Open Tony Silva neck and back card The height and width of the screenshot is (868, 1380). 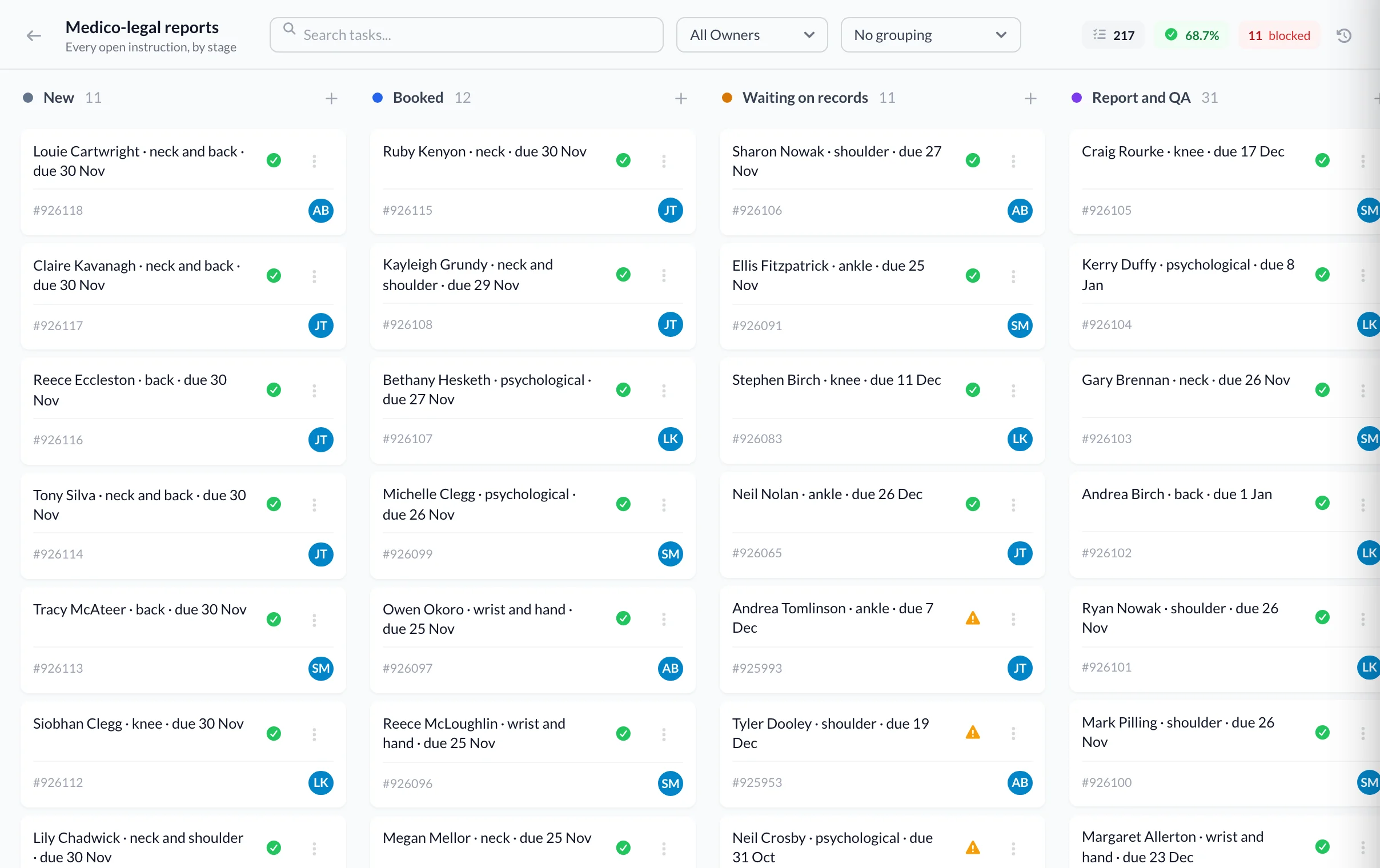183,525
